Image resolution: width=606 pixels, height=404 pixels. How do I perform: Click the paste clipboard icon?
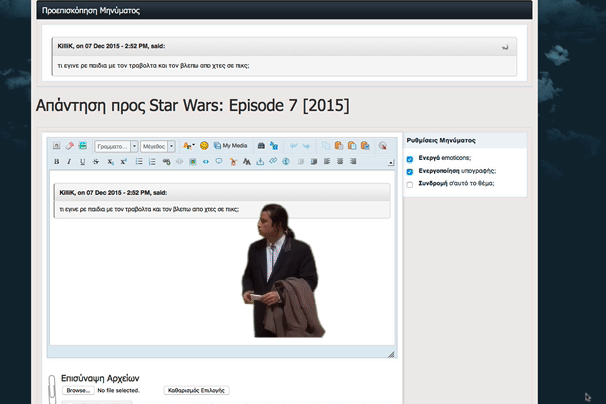pos(339,146)
